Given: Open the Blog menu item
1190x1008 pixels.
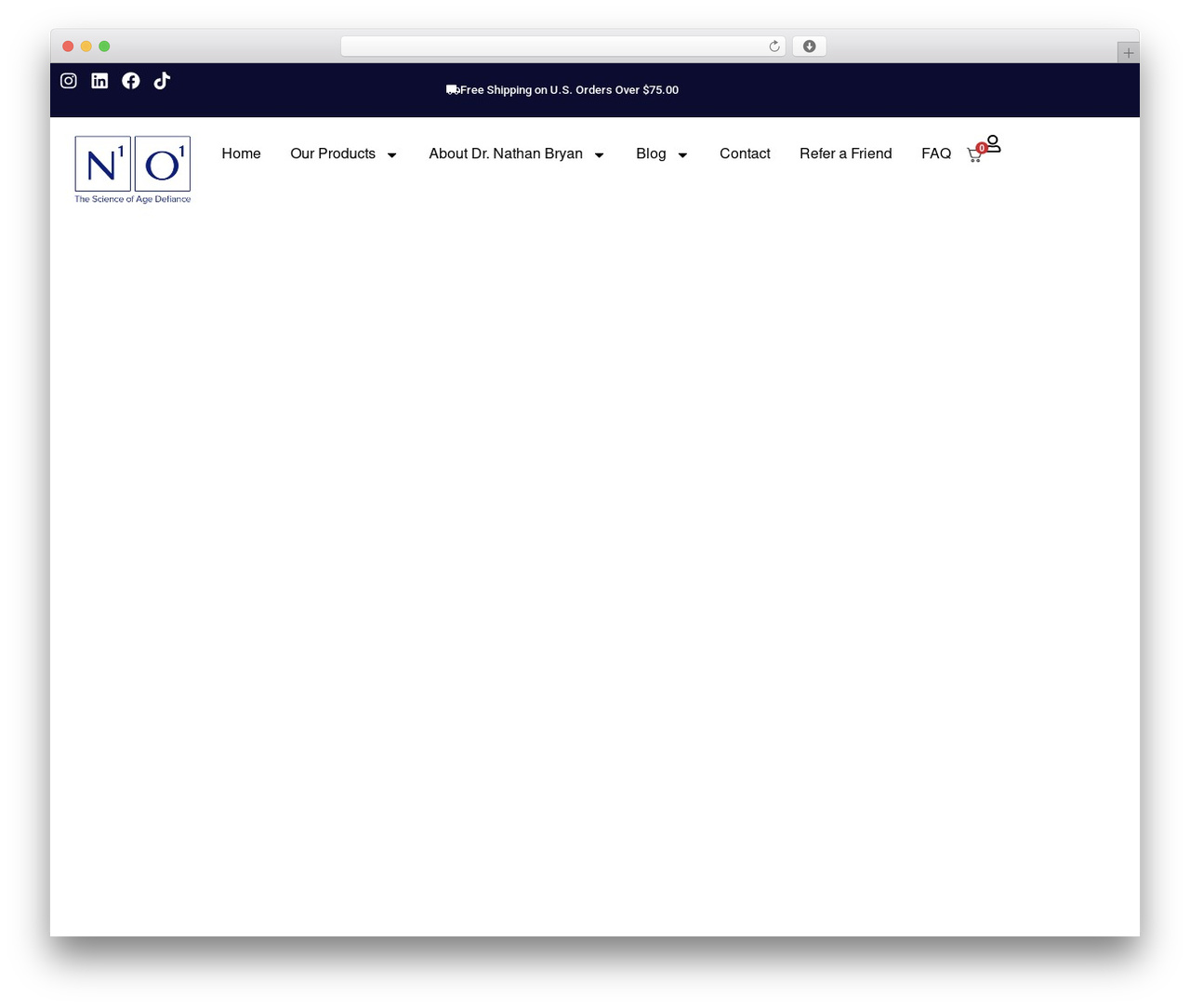Looking at the screenshot, I should click(x=651, y=153).
